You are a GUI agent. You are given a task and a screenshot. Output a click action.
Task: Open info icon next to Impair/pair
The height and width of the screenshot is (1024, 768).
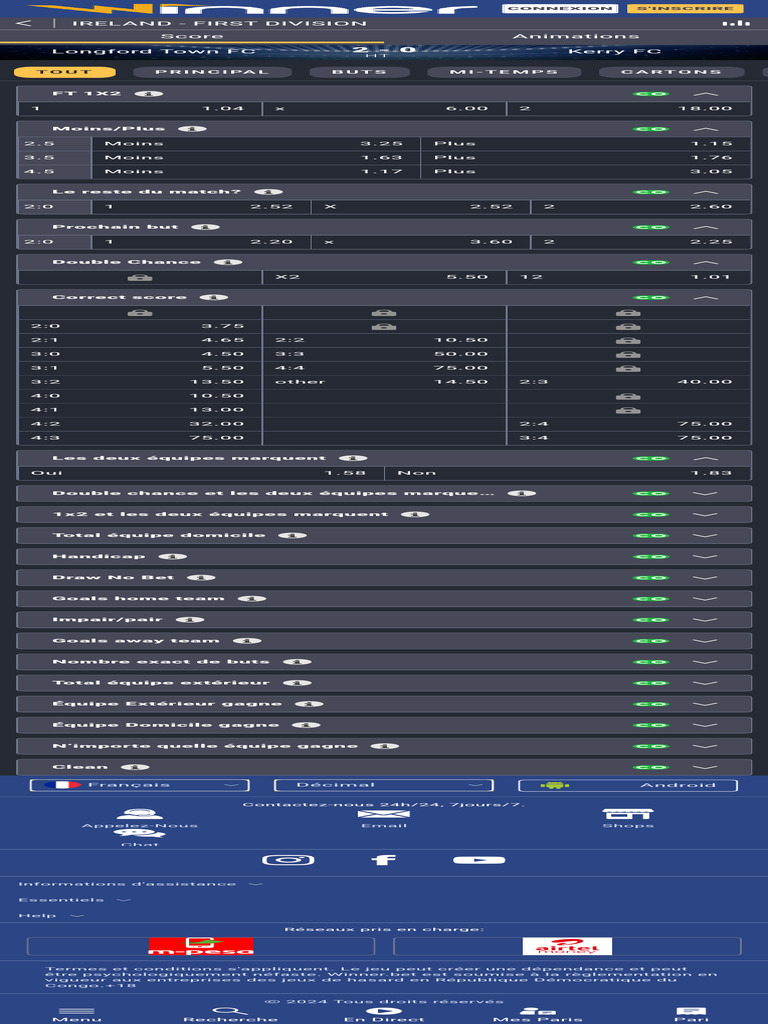190,619
